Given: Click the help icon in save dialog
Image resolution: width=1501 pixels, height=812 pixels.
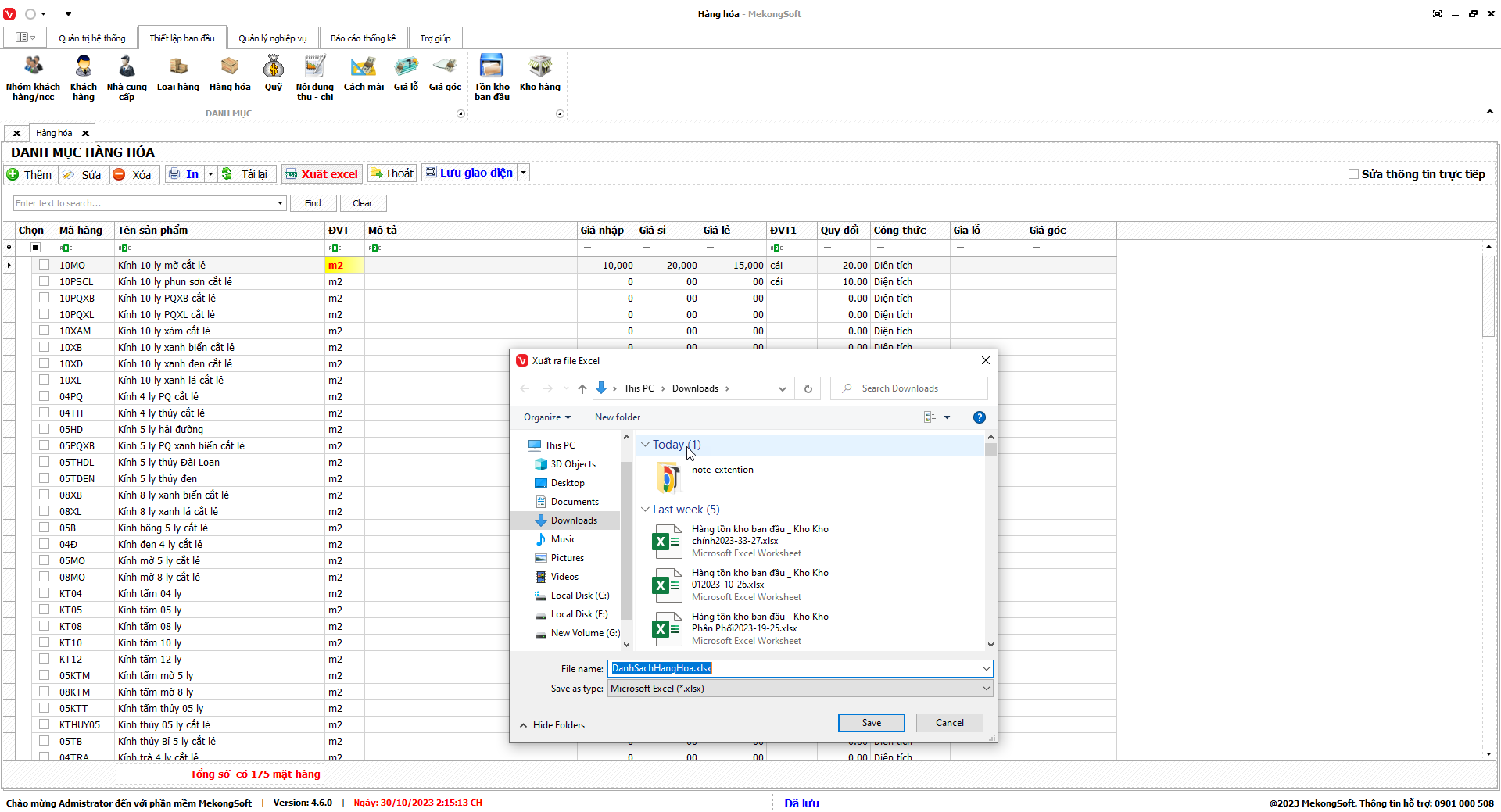Looking at the screenshot, I should coord(979,417).
